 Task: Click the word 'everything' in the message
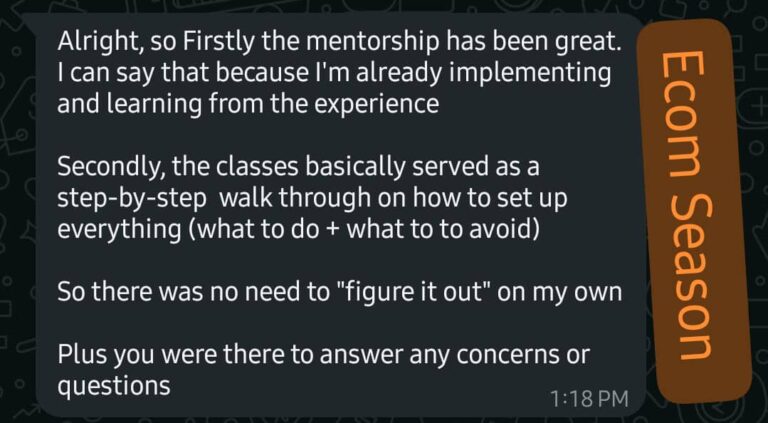tap(119, 230)
